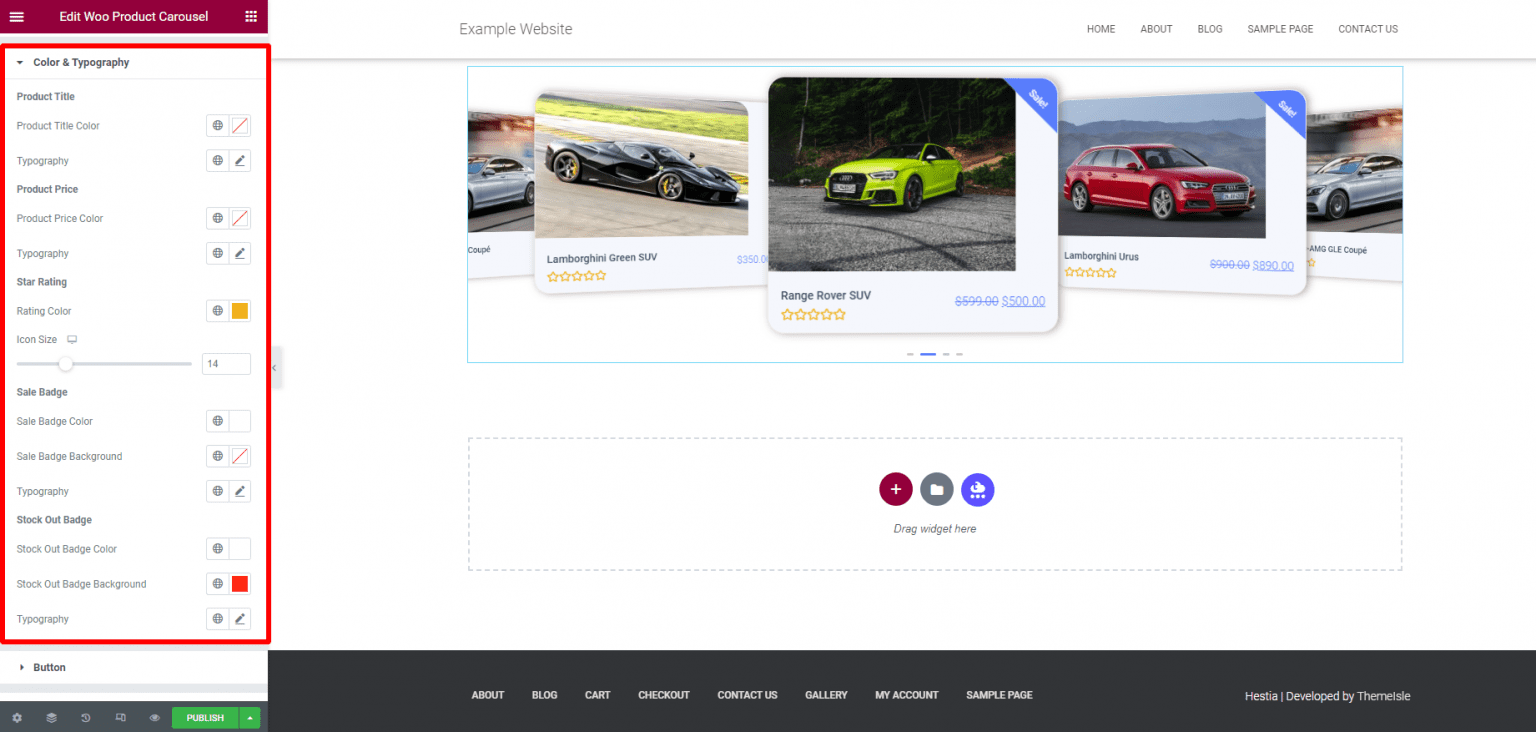Open the Navigator layers icon
Viewport: 1536px width, 732px height.
click(51, 717)
